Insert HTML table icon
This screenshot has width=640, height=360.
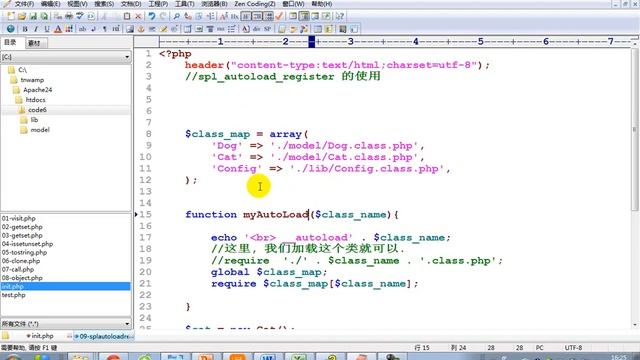tap(188, 29)
